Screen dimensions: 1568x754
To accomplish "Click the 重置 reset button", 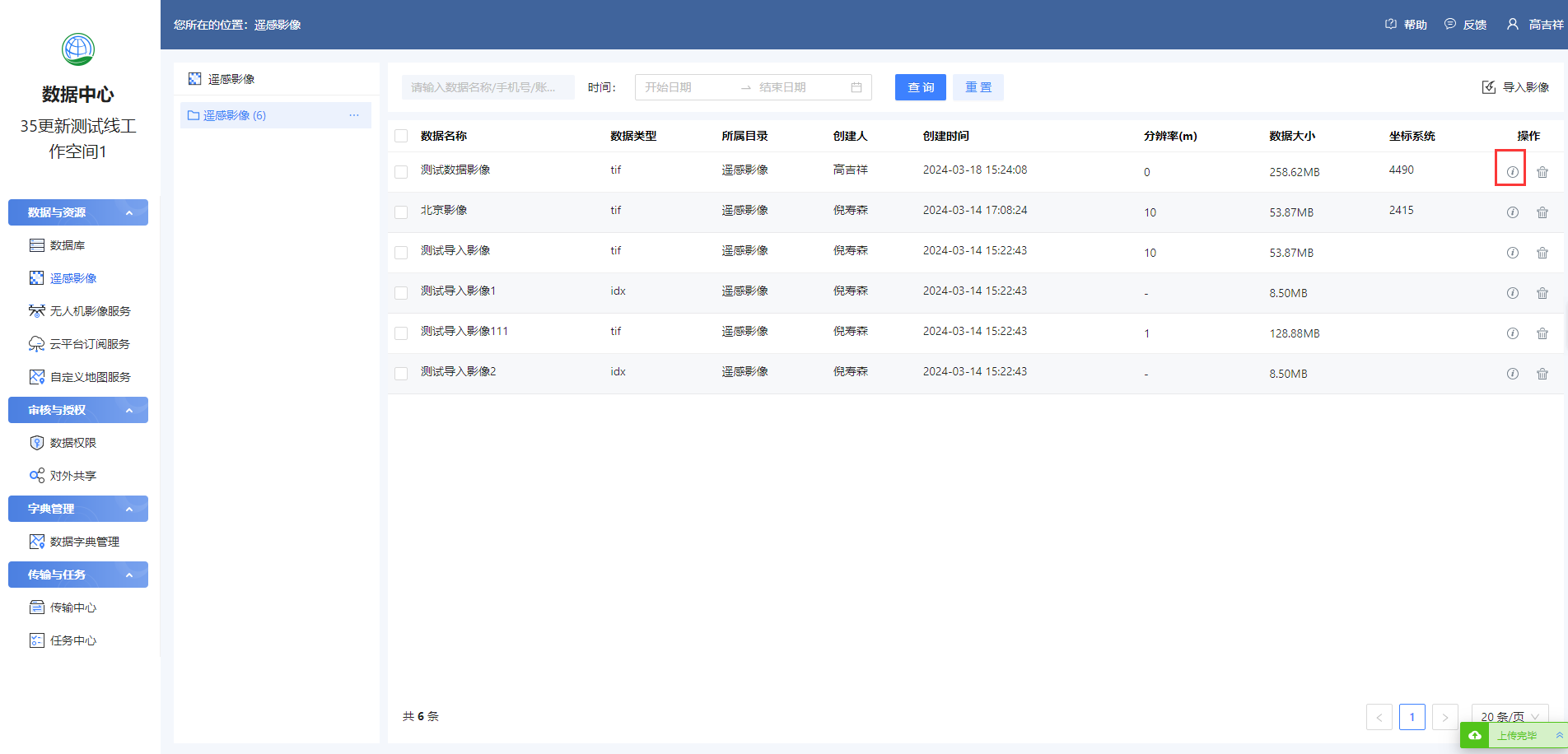I will point(978,87).
